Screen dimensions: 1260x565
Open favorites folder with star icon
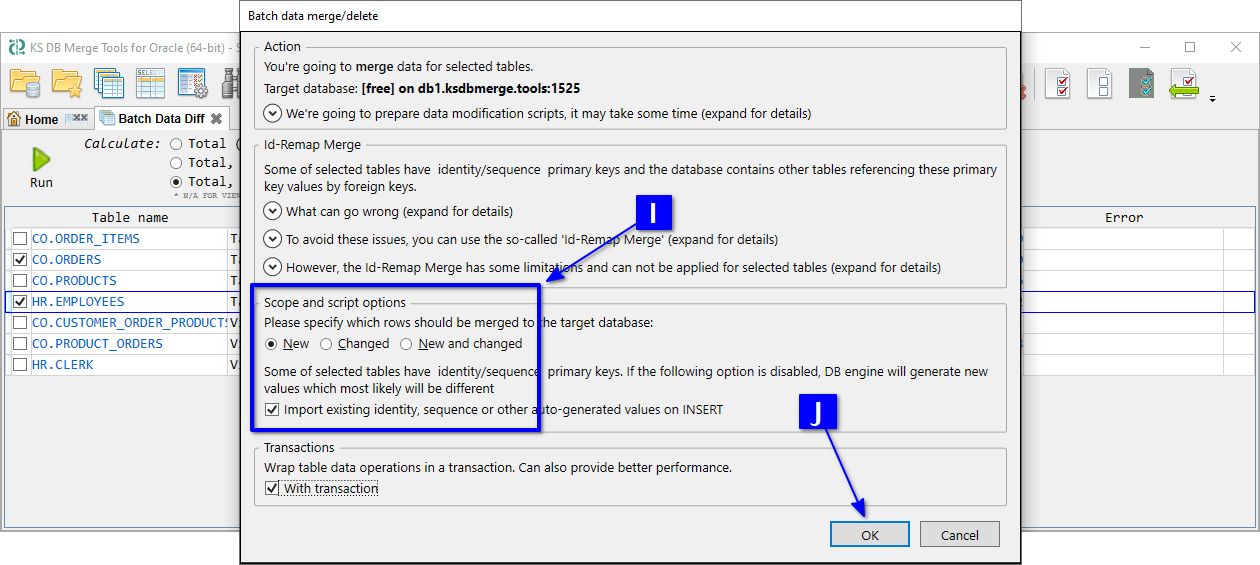(67, 84)
